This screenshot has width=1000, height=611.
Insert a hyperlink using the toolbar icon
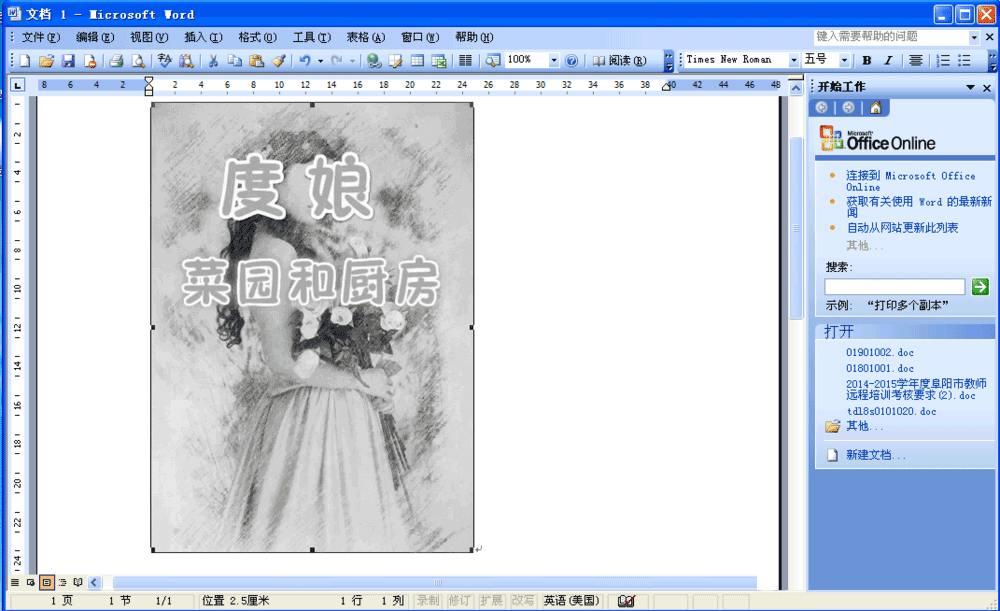coord(373,61)
